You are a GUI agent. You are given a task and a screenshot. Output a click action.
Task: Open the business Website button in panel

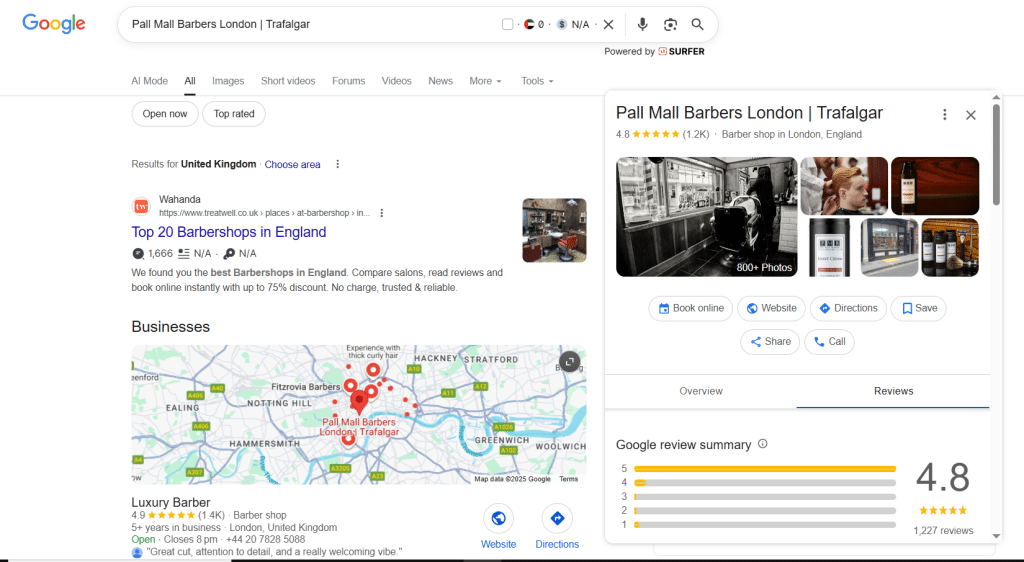click(771, 308)
